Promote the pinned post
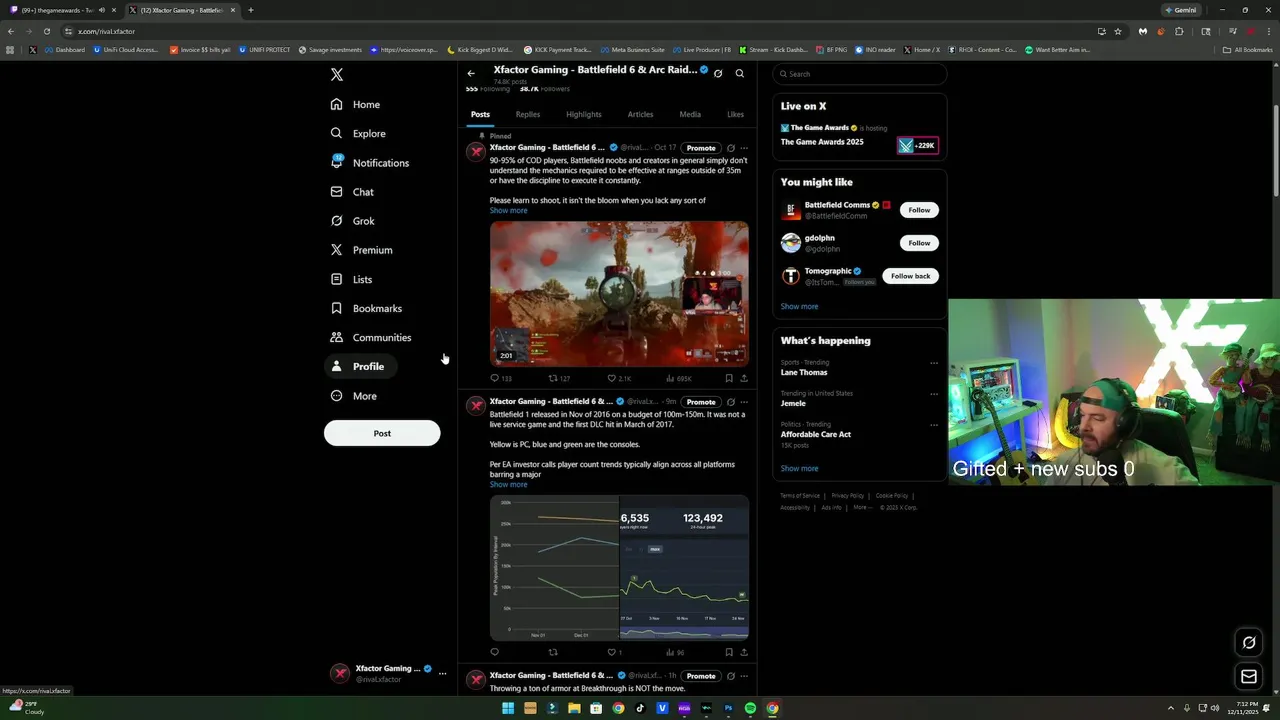 click(701, 148)
